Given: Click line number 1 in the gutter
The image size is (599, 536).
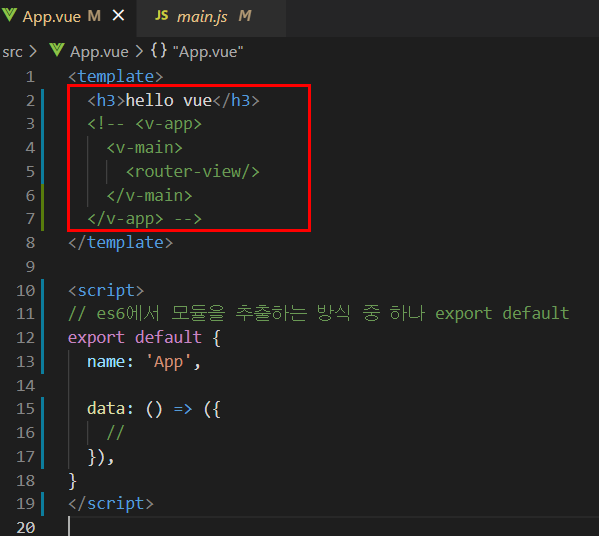Looking at the screenshot, I should tap(30, 77).
